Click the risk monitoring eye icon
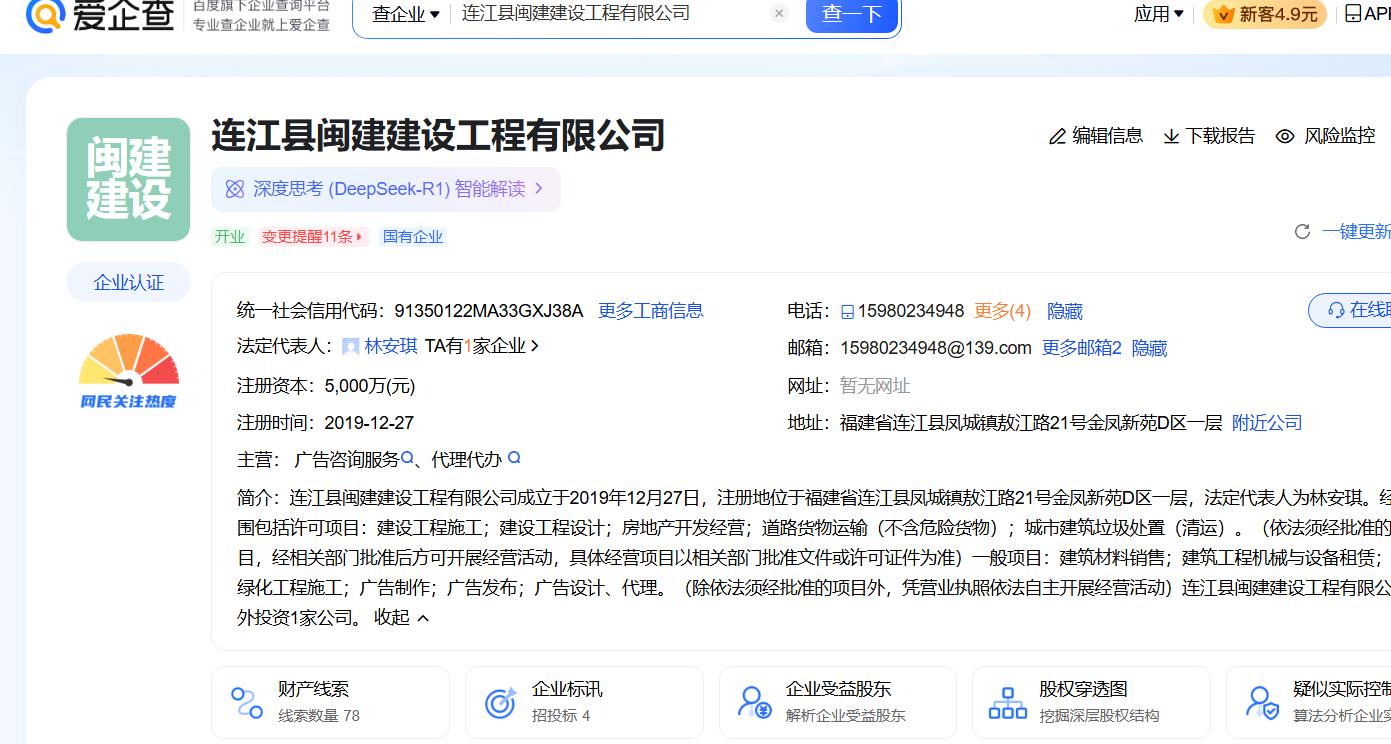This screenshot has width=1391, height=744. [1285, 137]
